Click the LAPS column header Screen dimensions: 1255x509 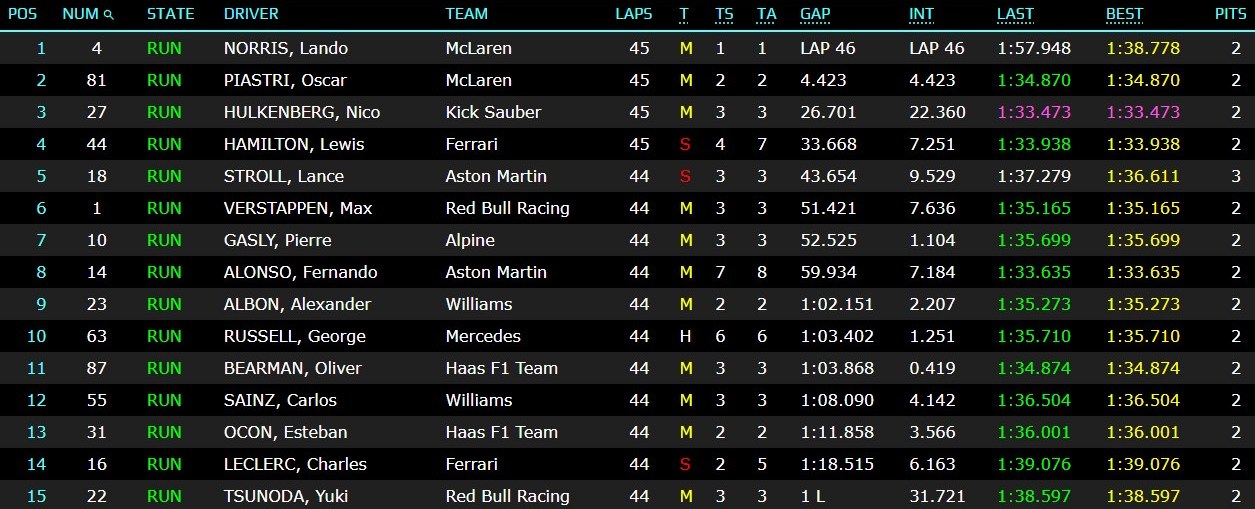[x=634, y=14]
